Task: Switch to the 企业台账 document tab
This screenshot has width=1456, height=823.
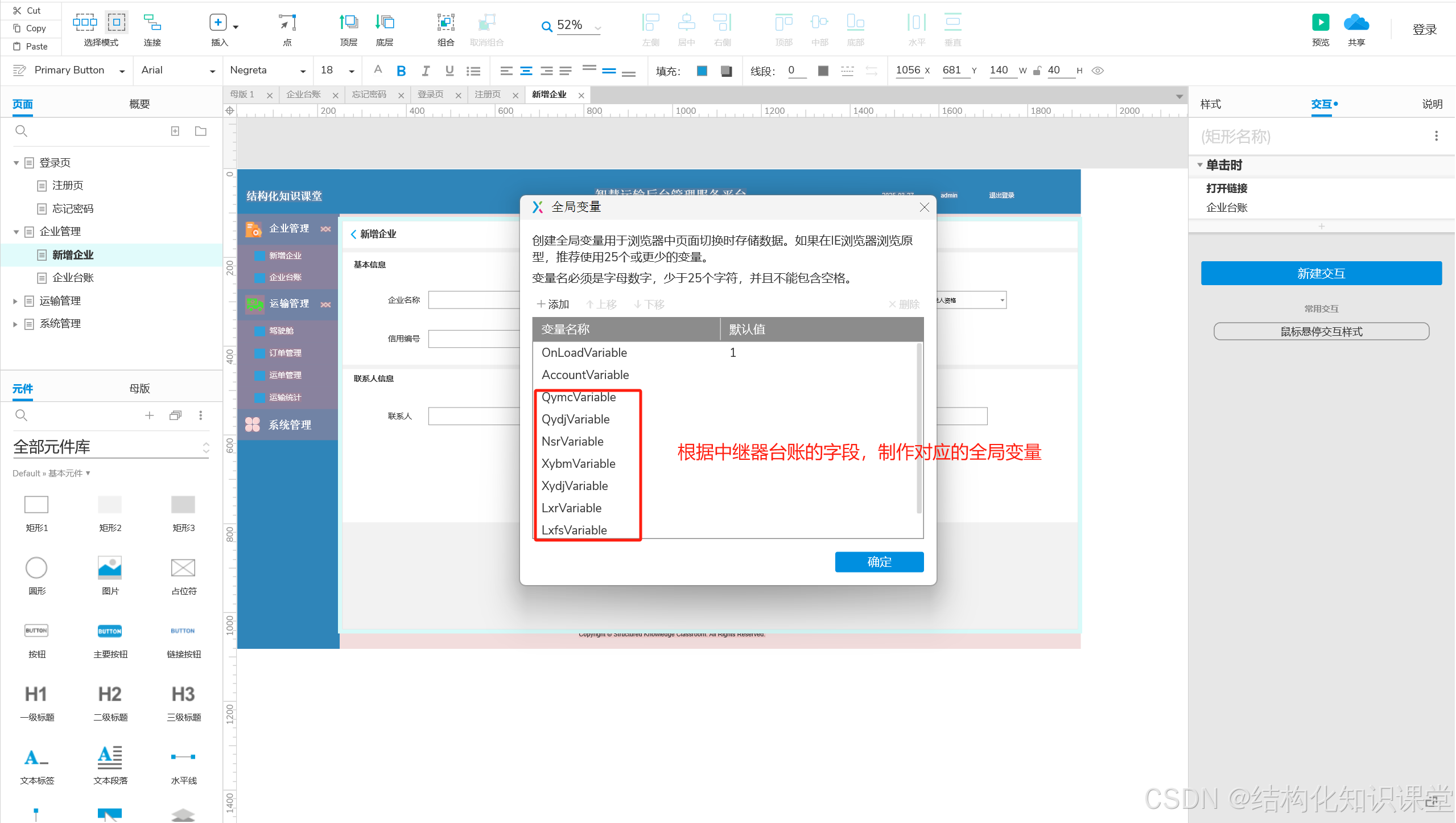Action: [x=304, y=94]
